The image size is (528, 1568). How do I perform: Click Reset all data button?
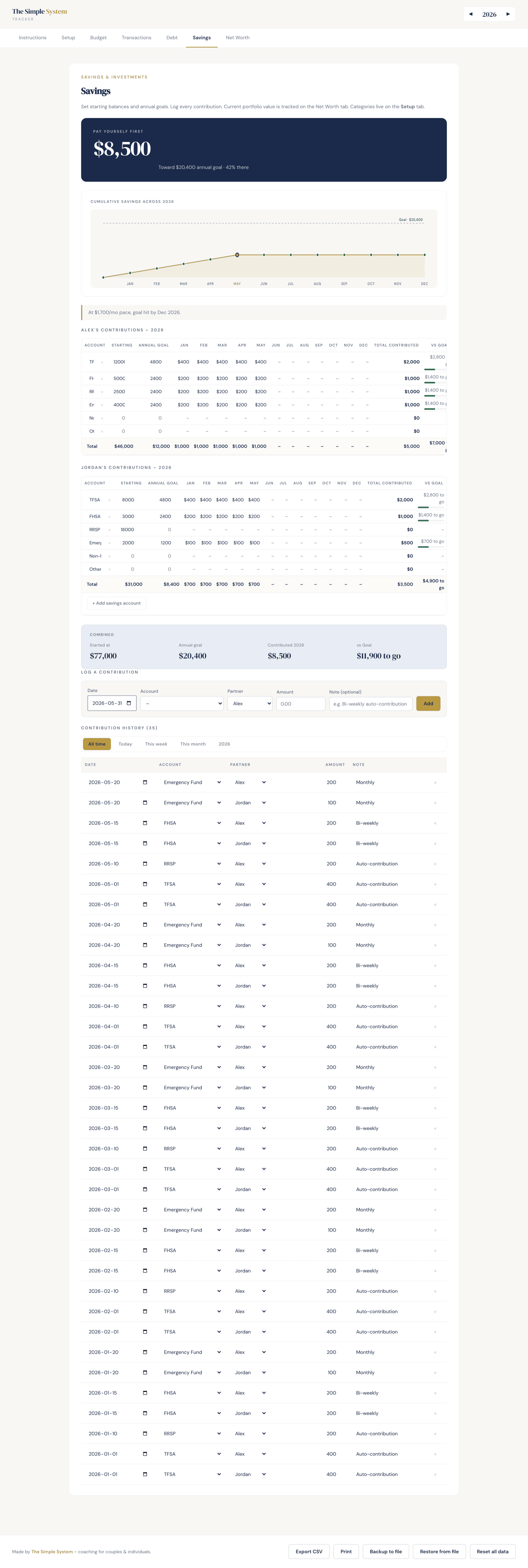(x=493, y=1552)
